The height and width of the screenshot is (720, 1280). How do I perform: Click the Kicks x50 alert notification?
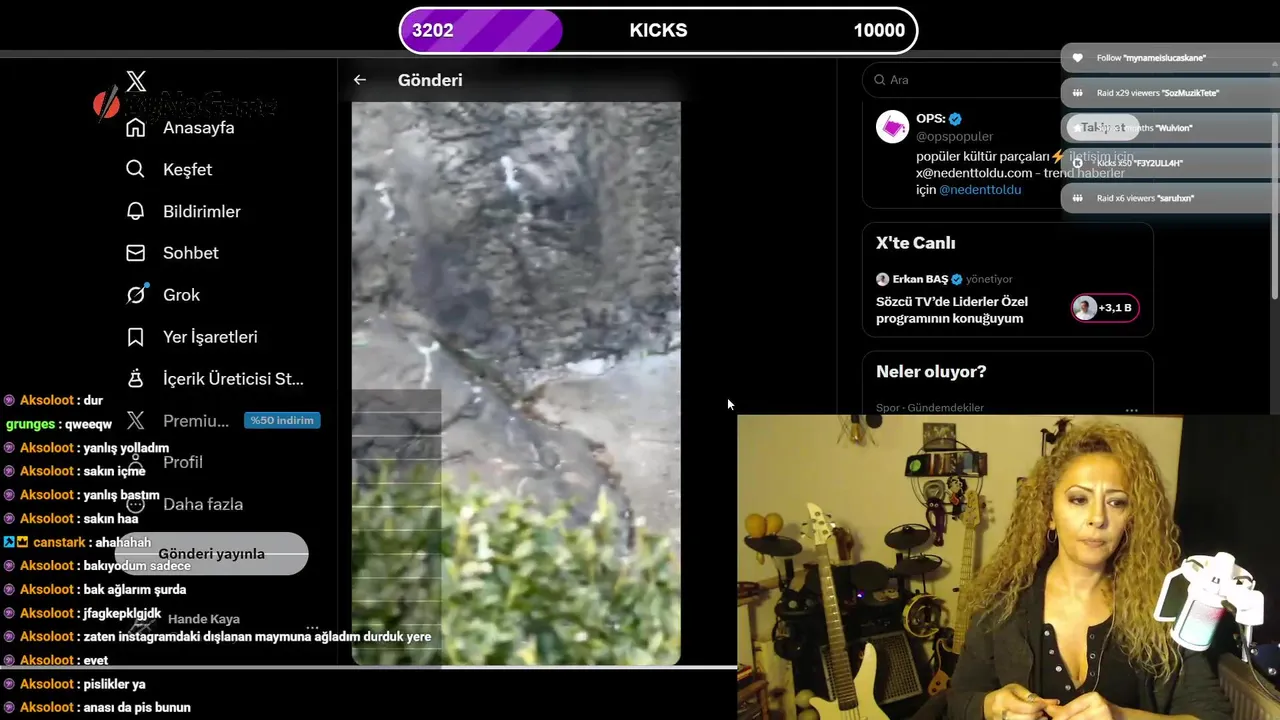1170,163
